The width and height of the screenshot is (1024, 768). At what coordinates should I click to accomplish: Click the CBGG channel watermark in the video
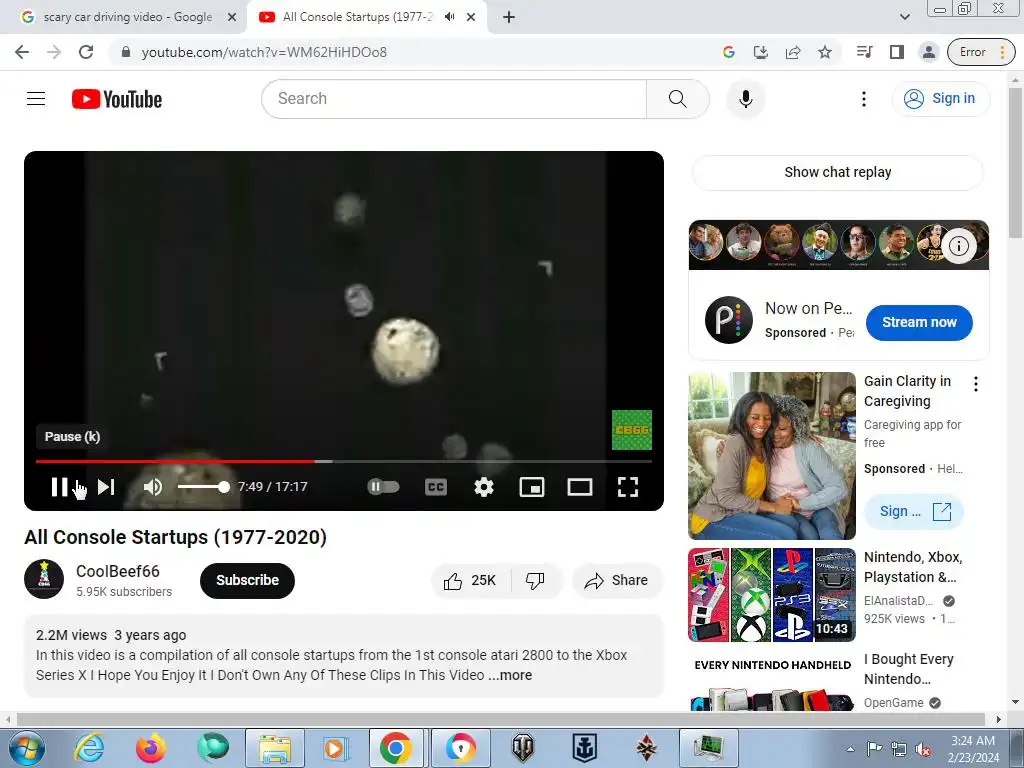tap(632, 430)
